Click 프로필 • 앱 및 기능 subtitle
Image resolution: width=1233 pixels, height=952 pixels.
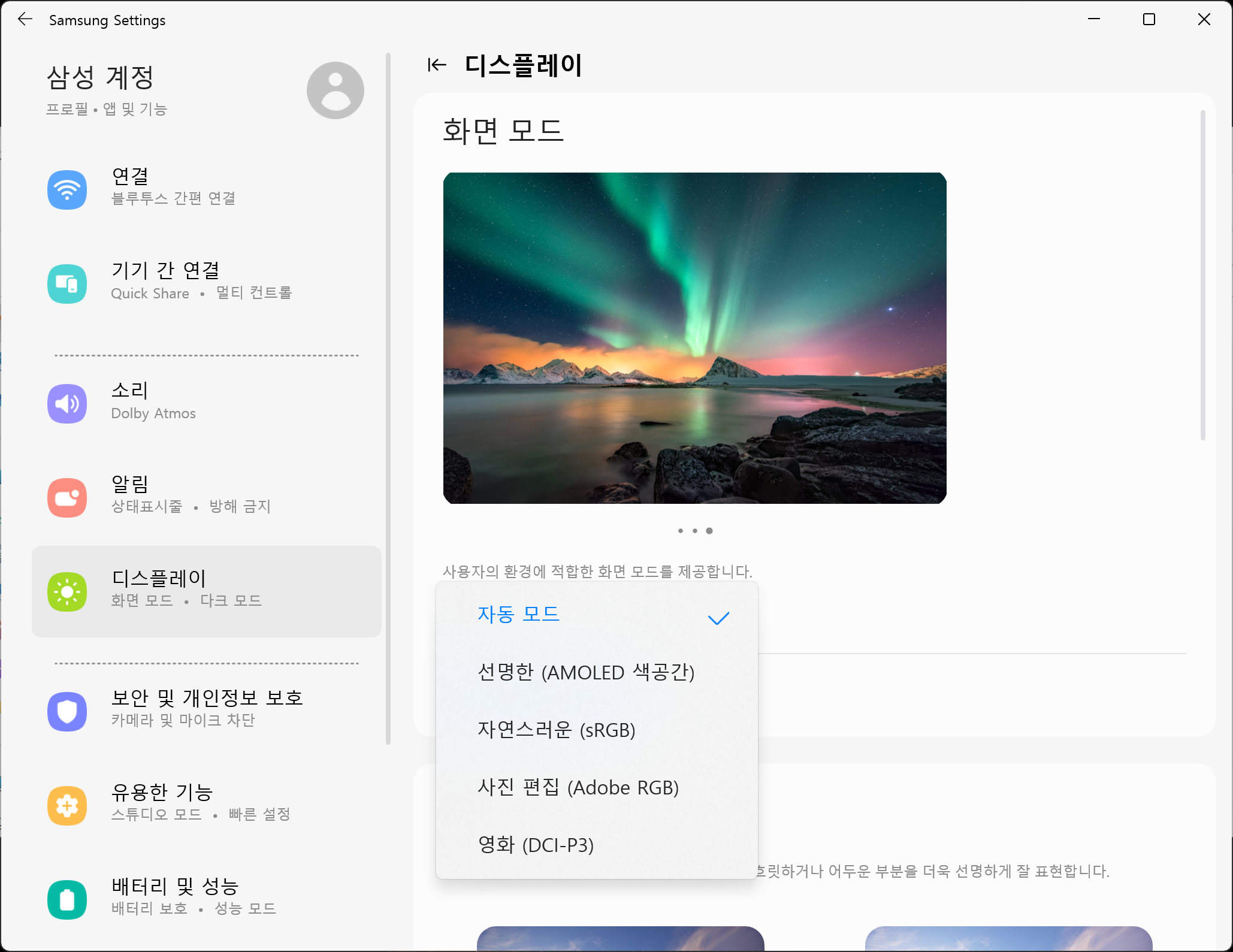coord(107,110)
